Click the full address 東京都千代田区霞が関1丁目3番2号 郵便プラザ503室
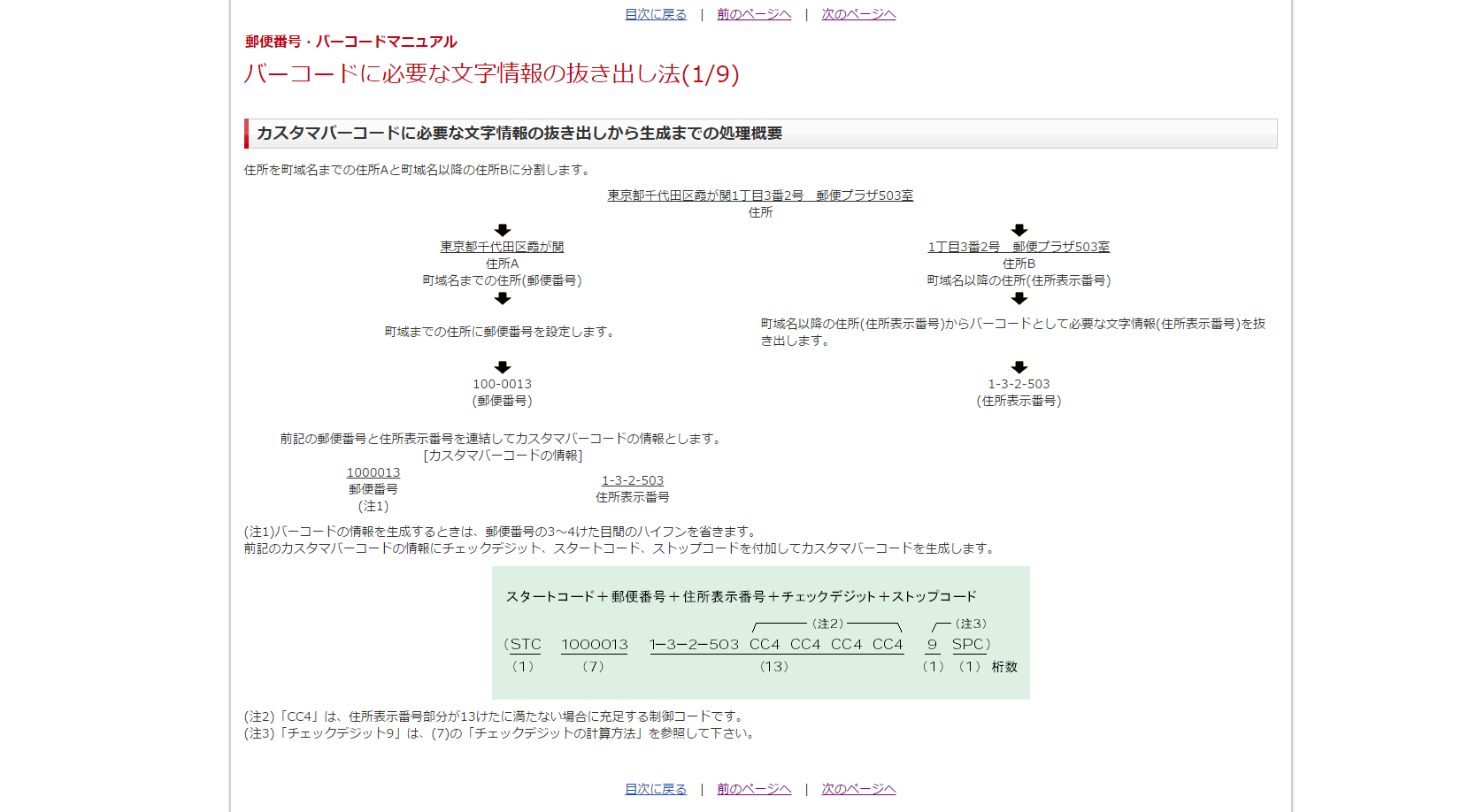1484x812 pixels. click(x=760, y=195)
